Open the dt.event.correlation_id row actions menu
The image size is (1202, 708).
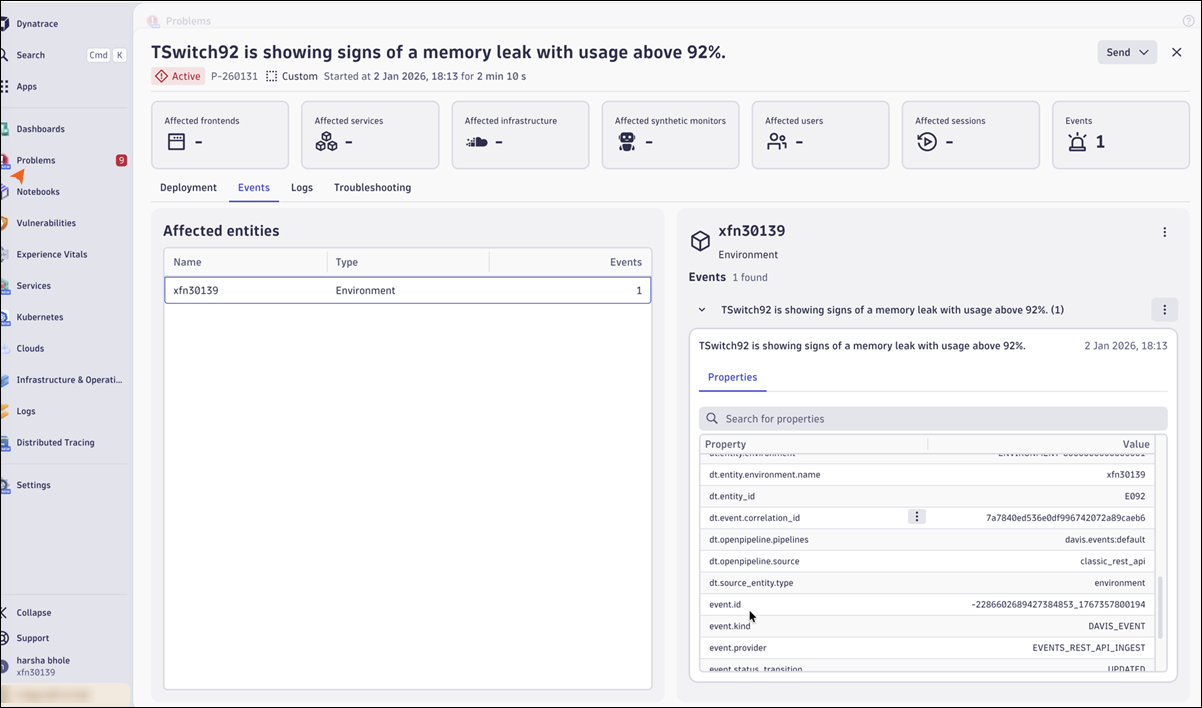point(916,517)
